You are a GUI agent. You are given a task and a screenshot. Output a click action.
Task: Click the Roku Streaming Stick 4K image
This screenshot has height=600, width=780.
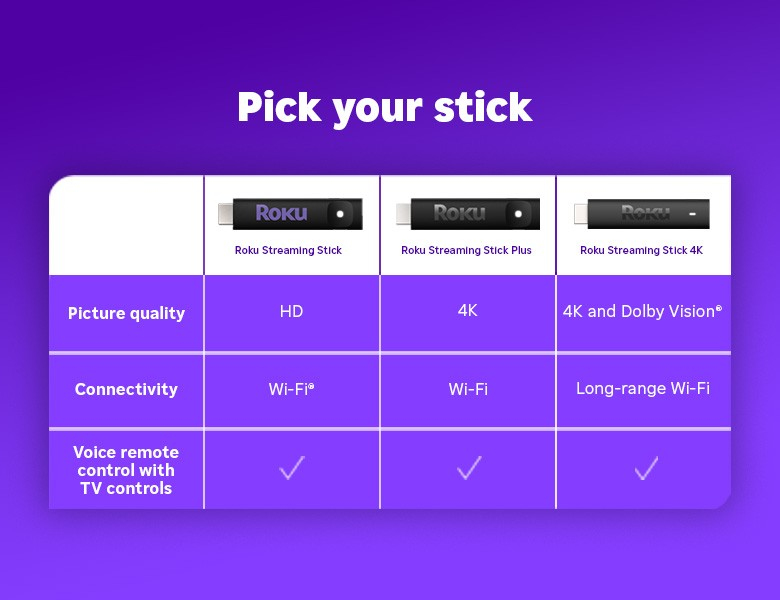tap(641, 214)
